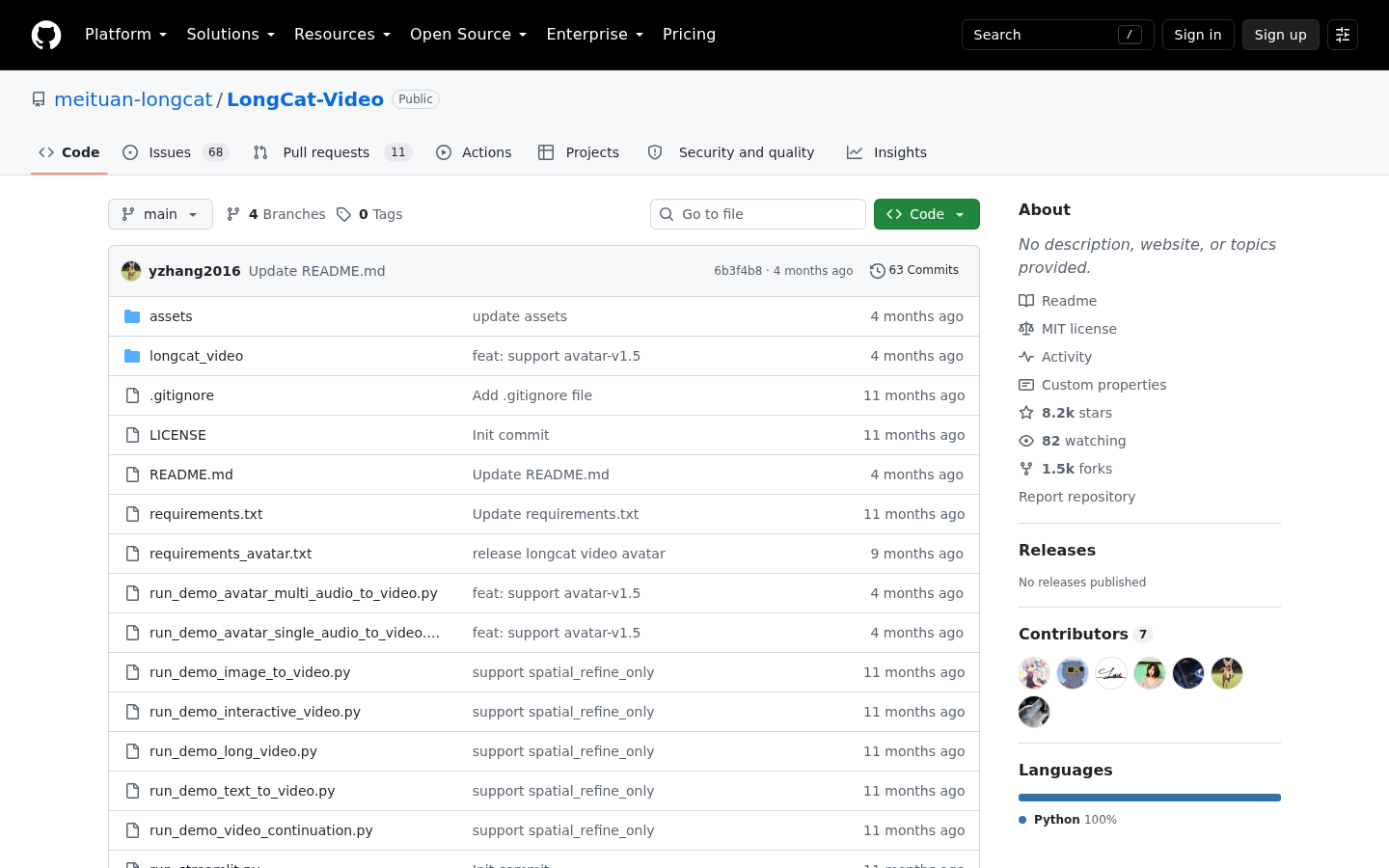Go to the Pull requests tab

(x=332, y=152)
